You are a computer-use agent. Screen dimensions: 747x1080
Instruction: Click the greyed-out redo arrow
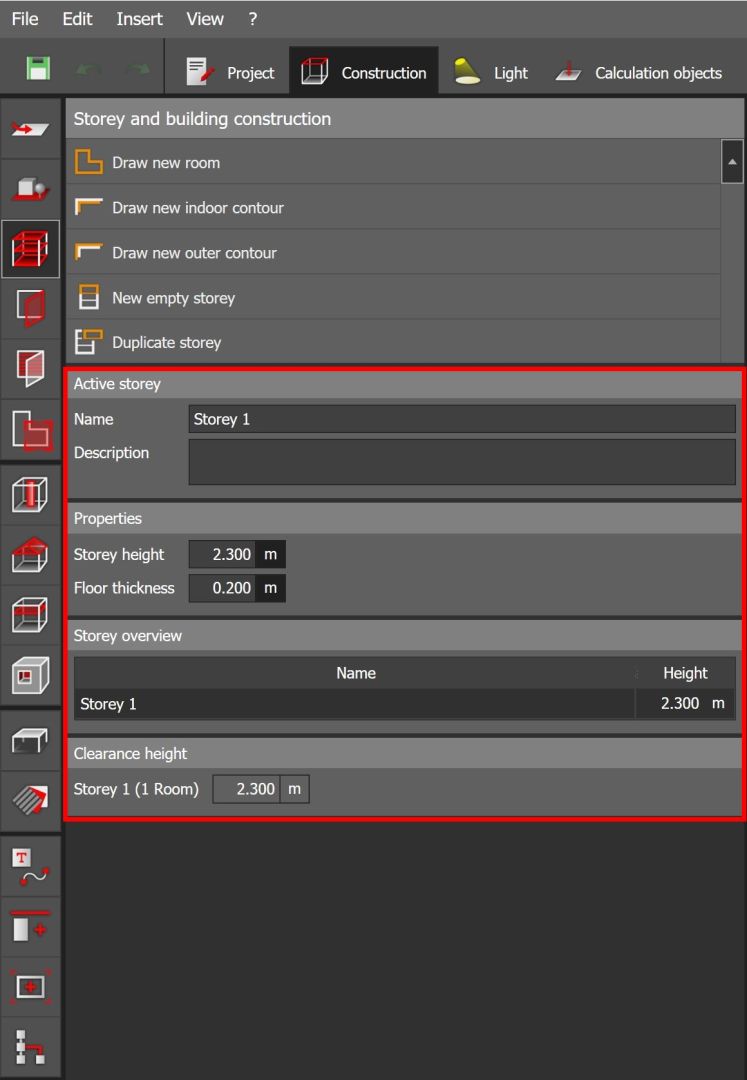(x=138, y=70)
